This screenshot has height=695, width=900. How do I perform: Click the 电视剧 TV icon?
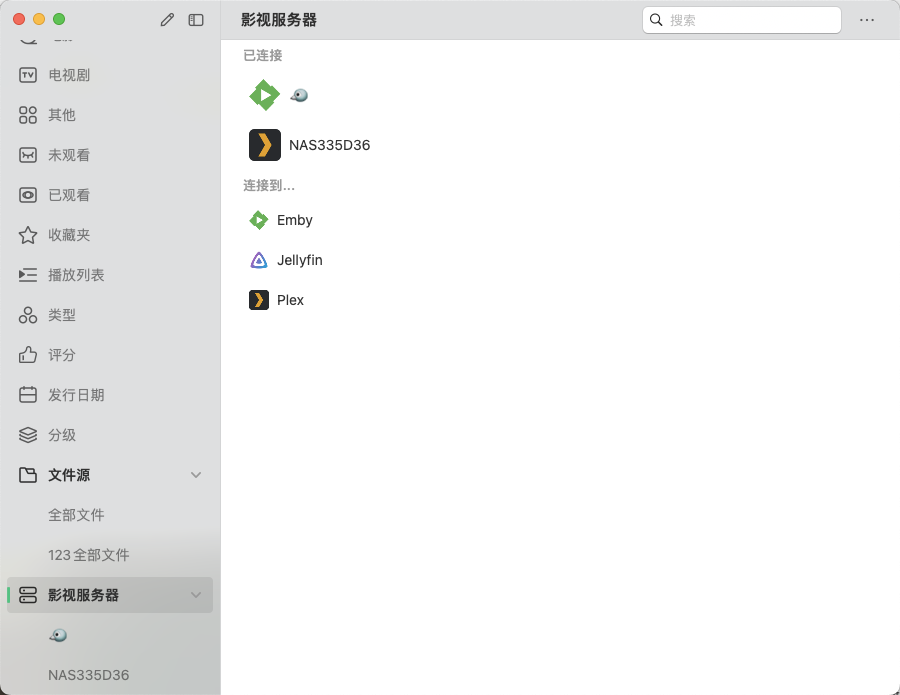28,75
